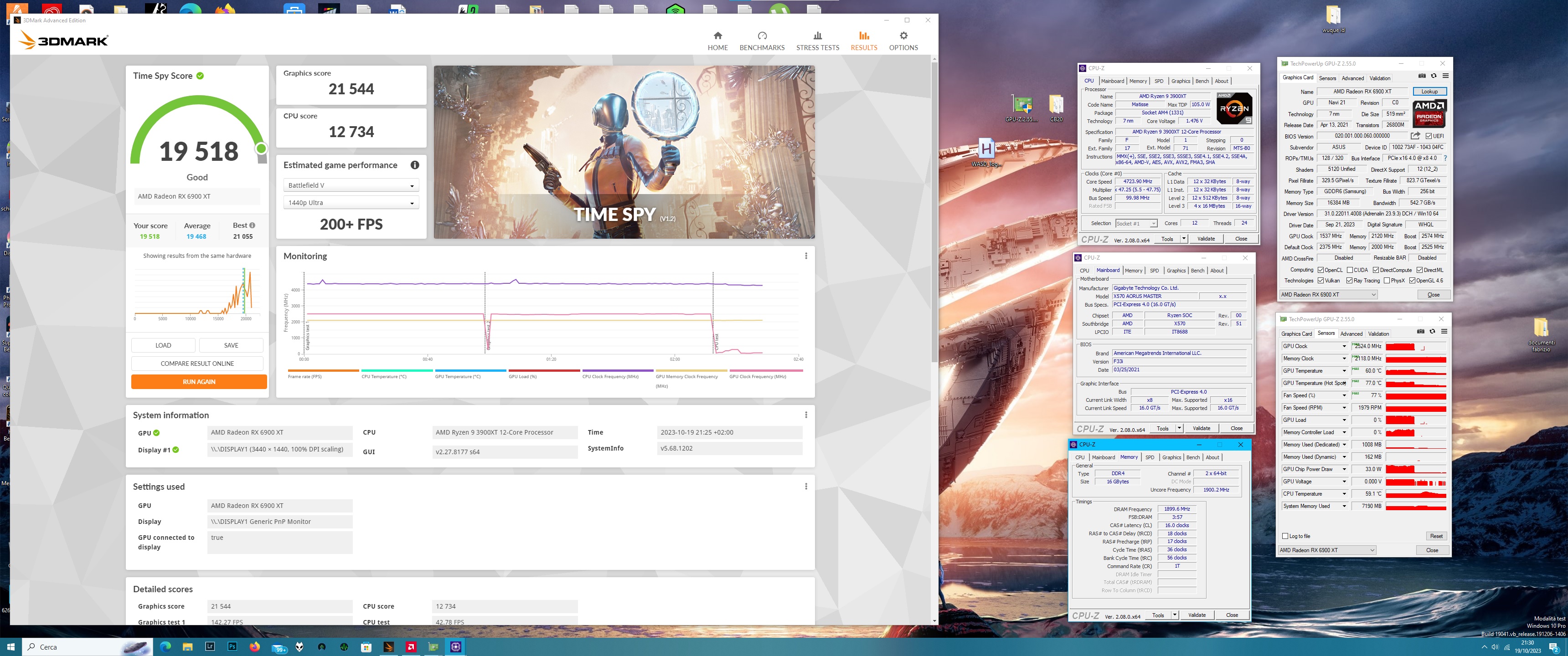Open Graphics tab in CPU-Z Memory window
The image size is (1568, 656).
click(1171, 457)
